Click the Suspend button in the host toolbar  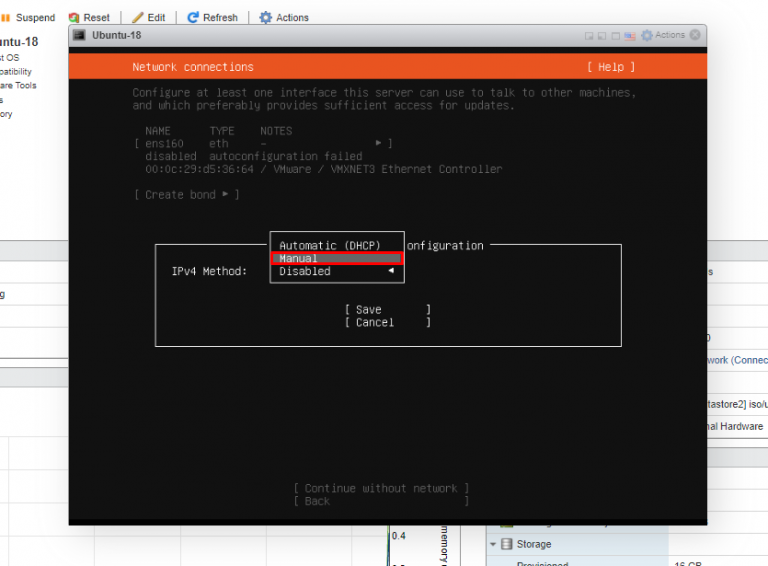coord(28,18)
